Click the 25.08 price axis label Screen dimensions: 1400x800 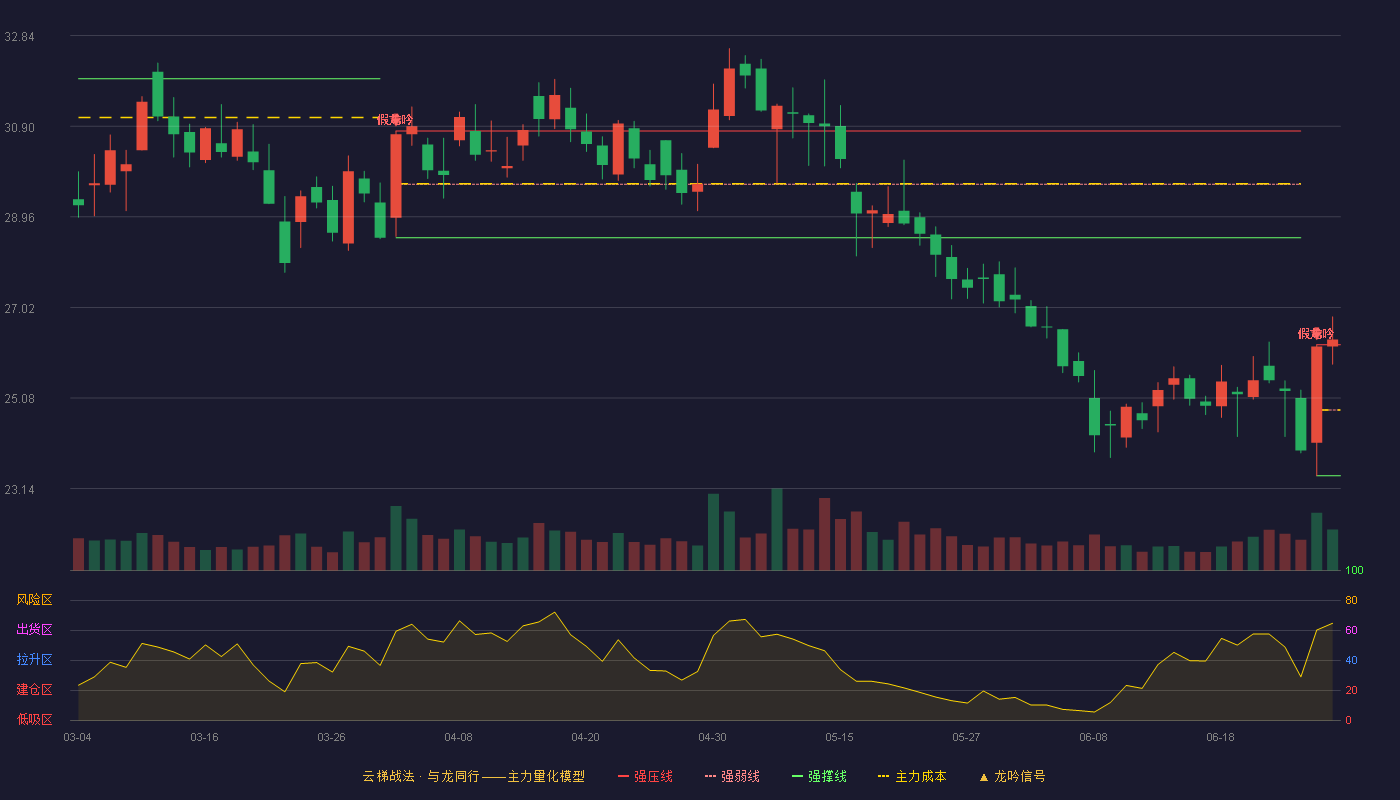[x=19, y=399]
